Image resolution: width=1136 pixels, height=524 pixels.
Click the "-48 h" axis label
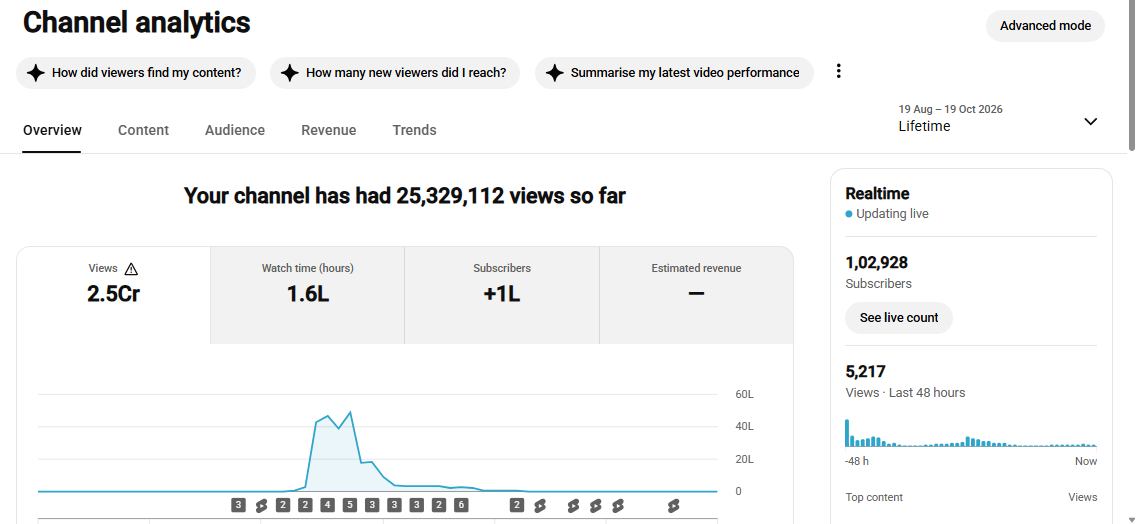coord(857,462)
